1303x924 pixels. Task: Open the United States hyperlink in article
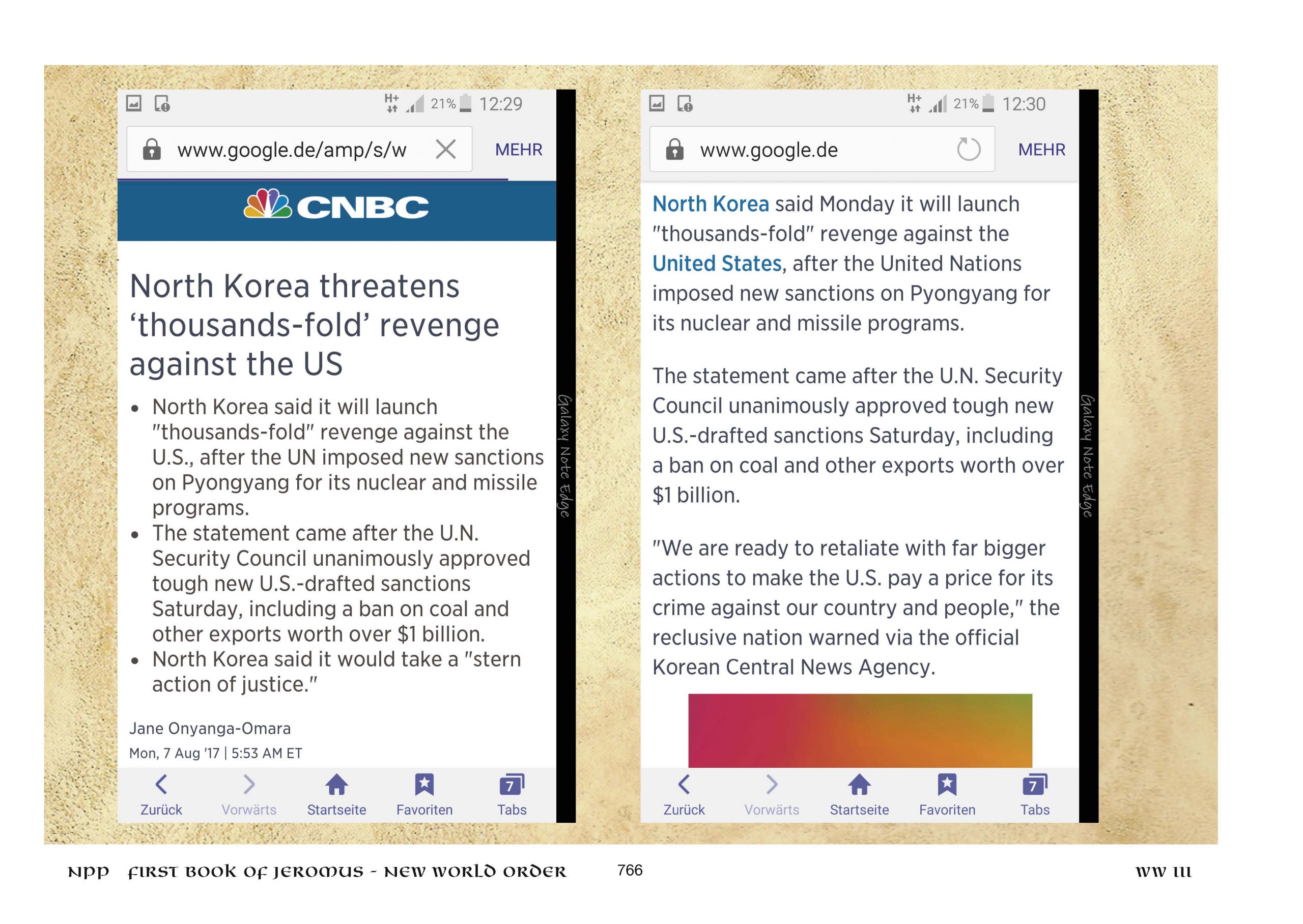click(717, 264)
